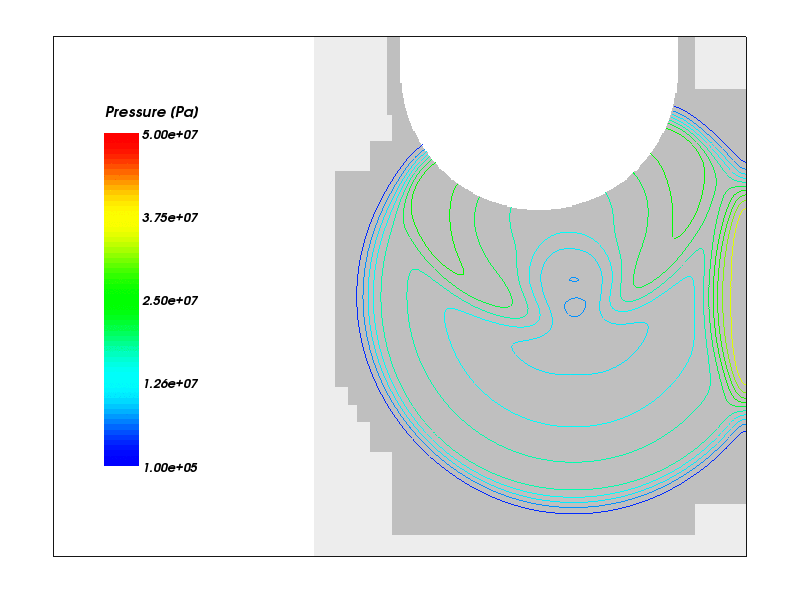Click the white circular cutout at top
800x600 pixels.
coord(539,122)
